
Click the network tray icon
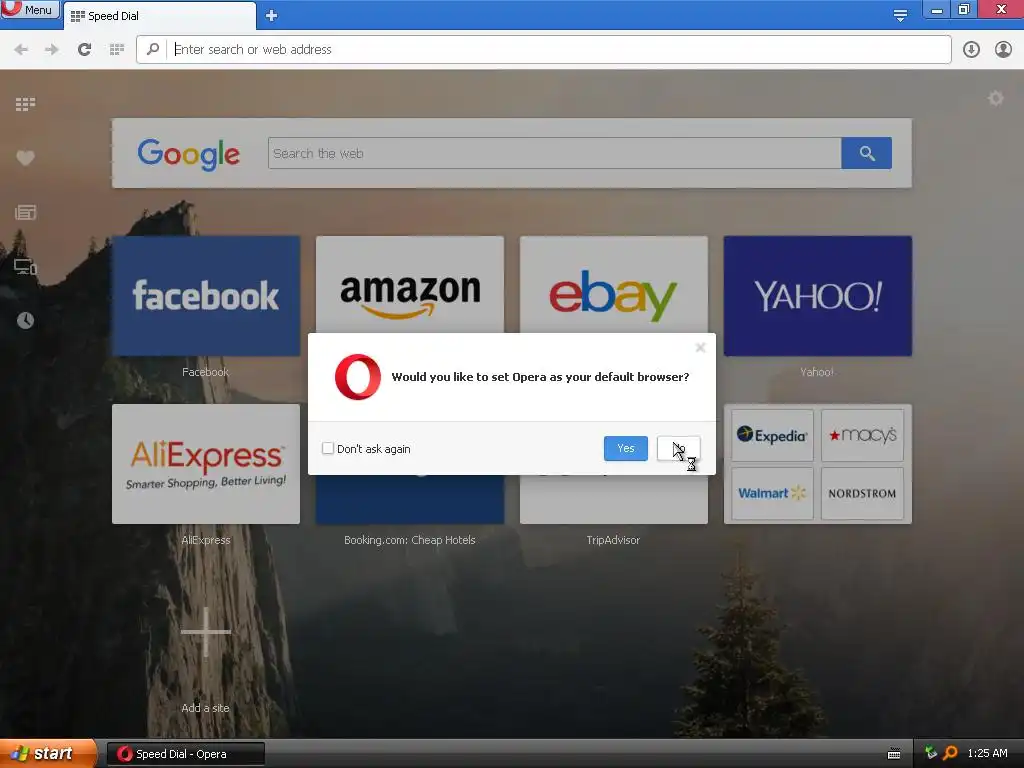point(931,753)
